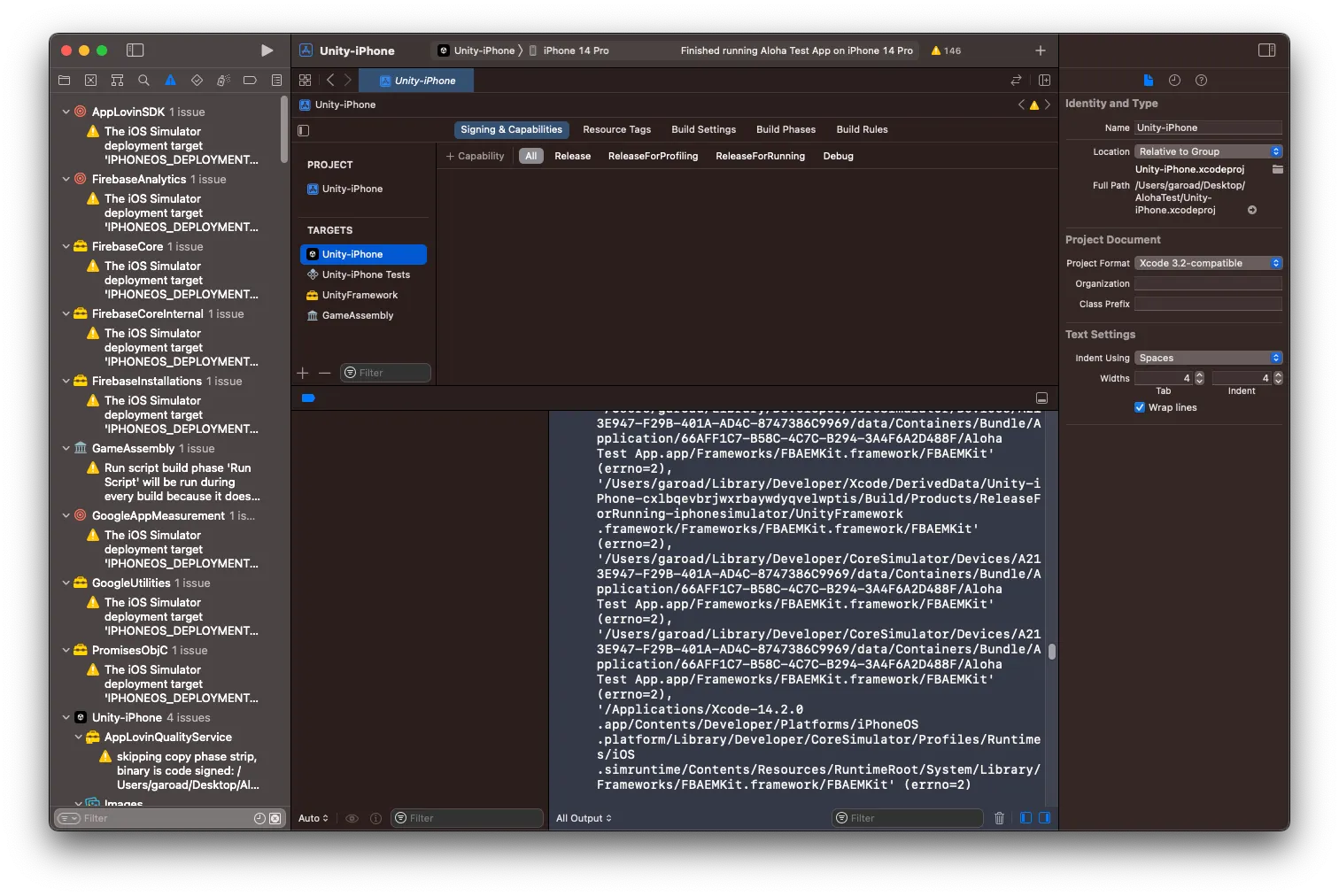
Task: Click the console vertical scrollbar thumb
Action: 1051,652
